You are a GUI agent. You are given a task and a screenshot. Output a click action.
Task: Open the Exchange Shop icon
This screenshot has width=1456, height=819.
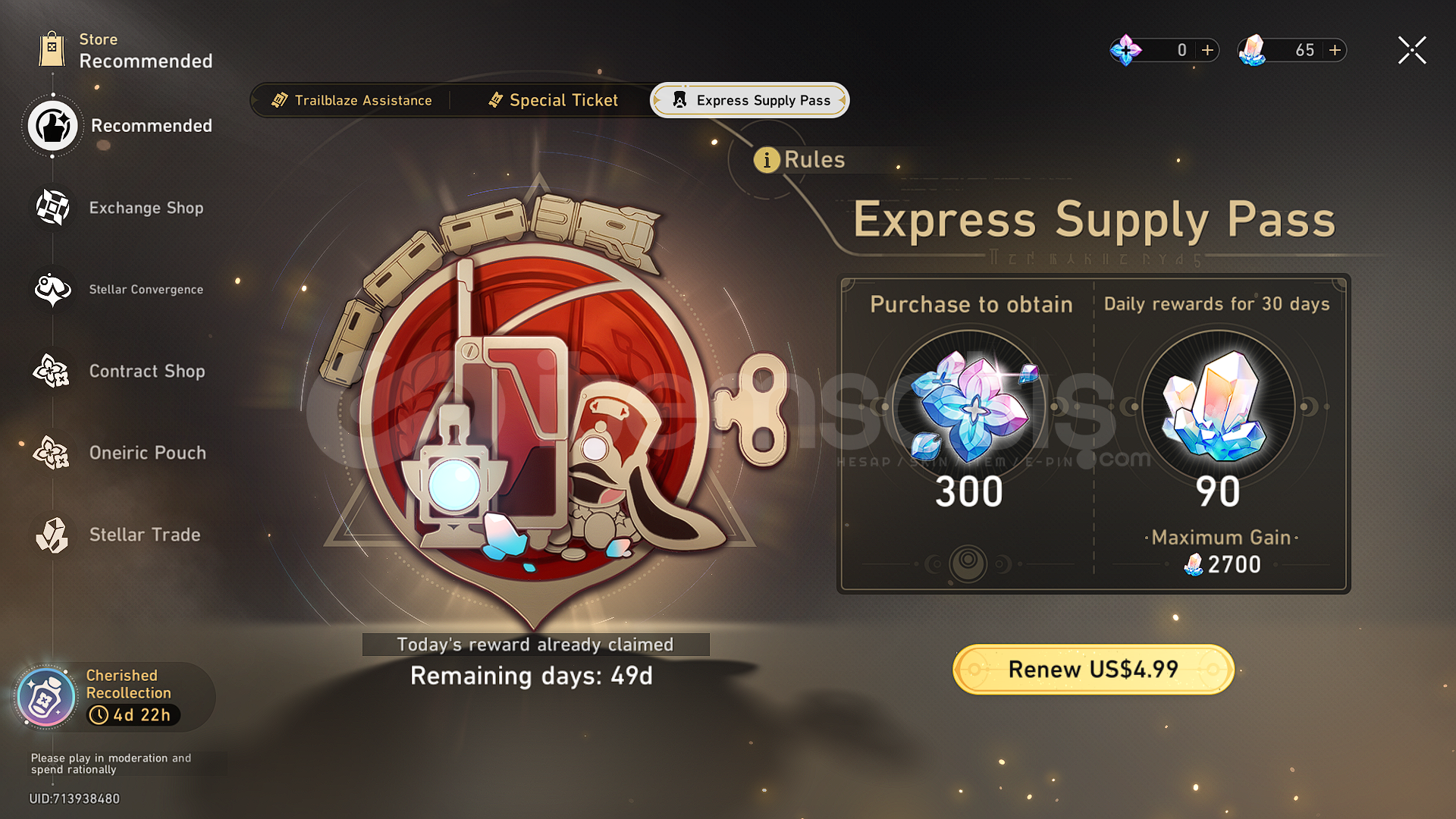tap(52, 207)
